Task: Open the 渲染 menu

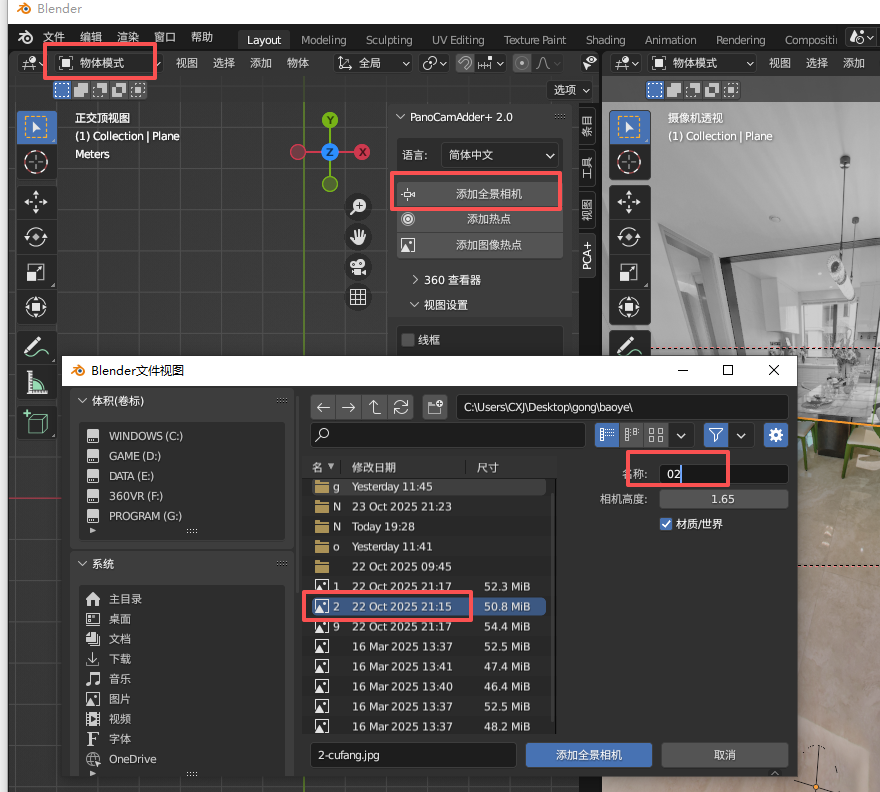Action: (127, 36)
